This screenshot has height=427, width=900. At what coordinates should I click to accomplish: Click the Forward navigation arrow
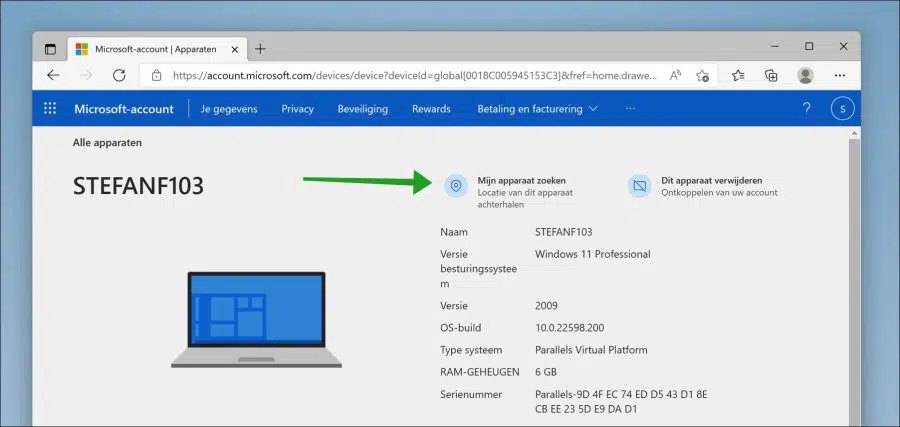pyautogui.click(x=86, y=75)
